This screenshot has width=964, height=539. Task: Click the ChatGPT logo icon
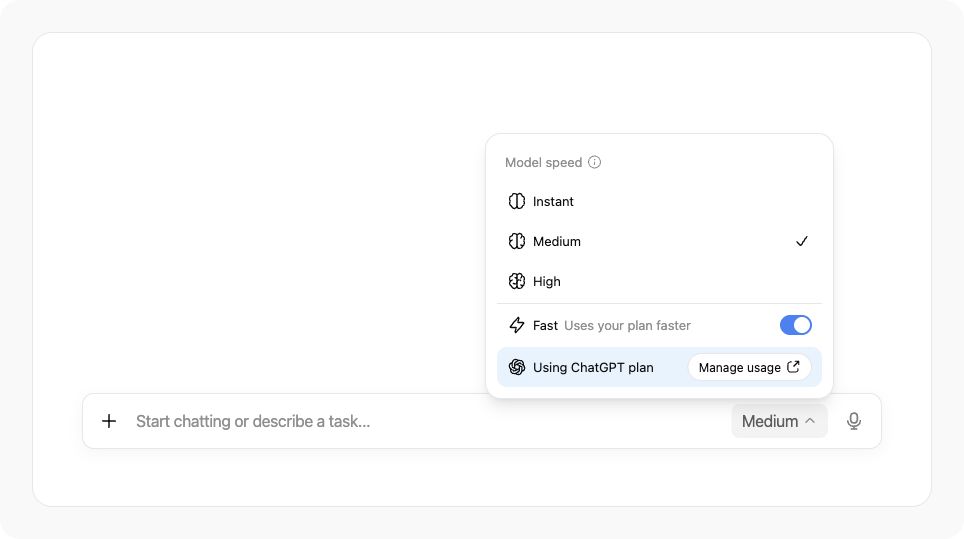516,368
